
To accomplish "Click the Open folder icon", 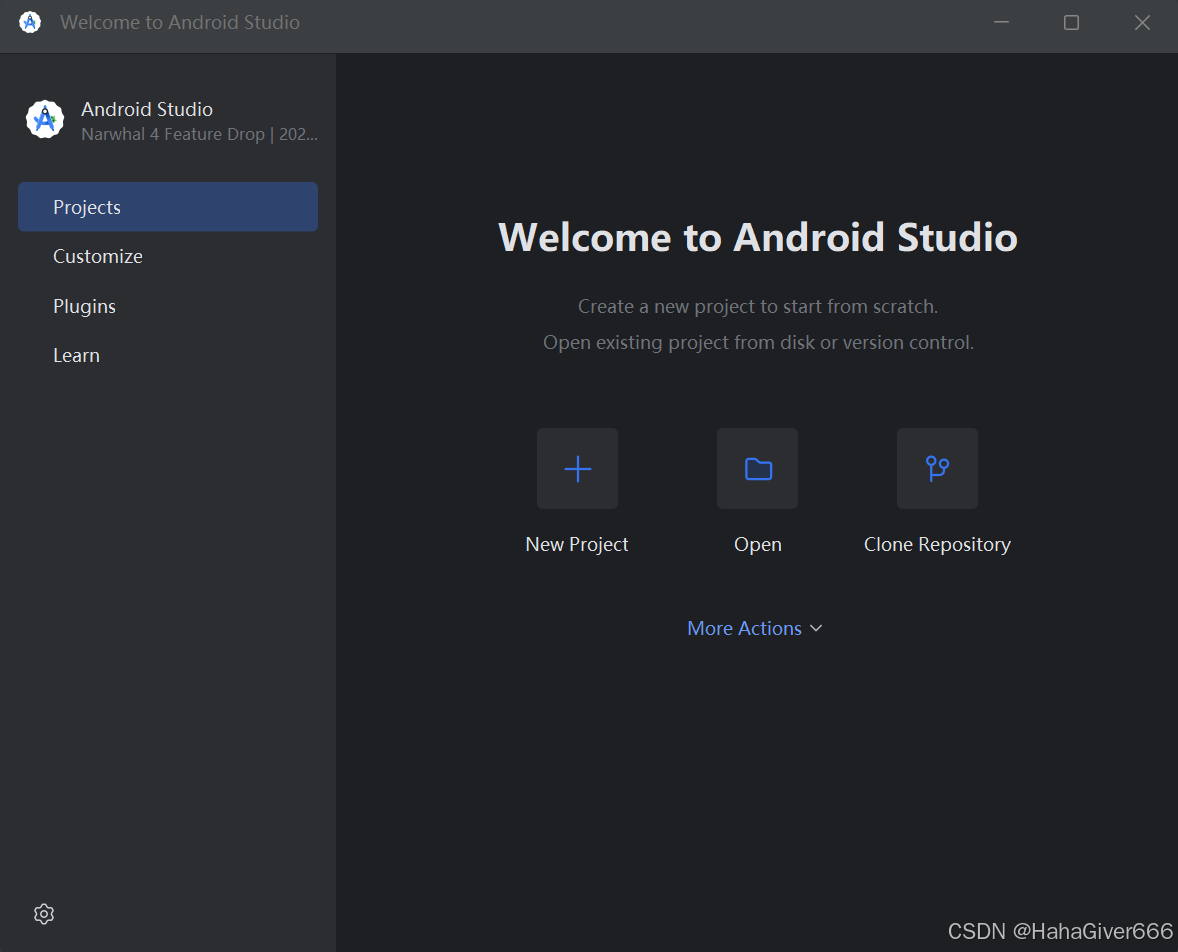I will [x=757, y=469].
